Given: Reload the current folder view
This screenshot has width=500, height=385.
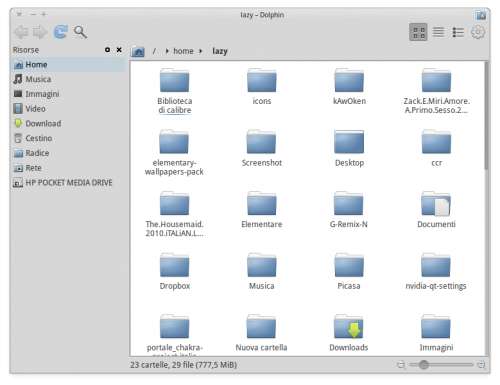Looking at the screenshot, I should [x=61, y=32].
